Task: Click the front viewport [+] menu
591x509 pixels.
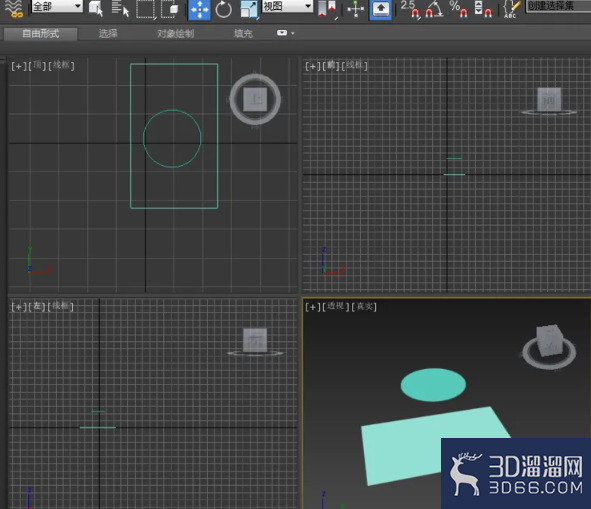Action: point(312,66)
